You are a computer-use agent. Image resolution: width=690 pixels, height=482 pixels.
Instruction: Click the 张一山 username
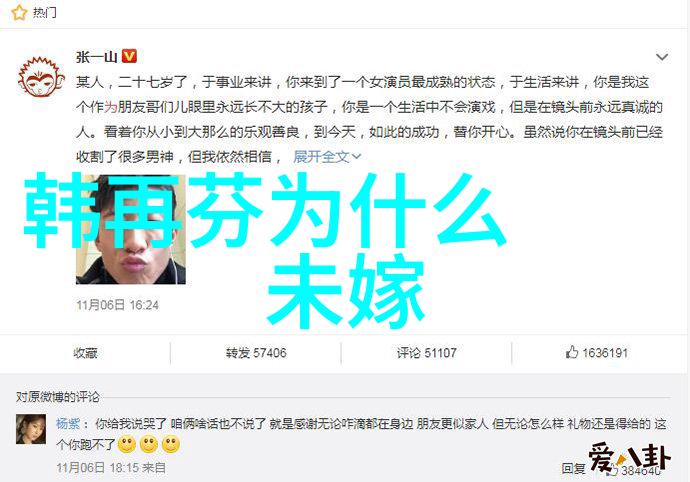96,57
